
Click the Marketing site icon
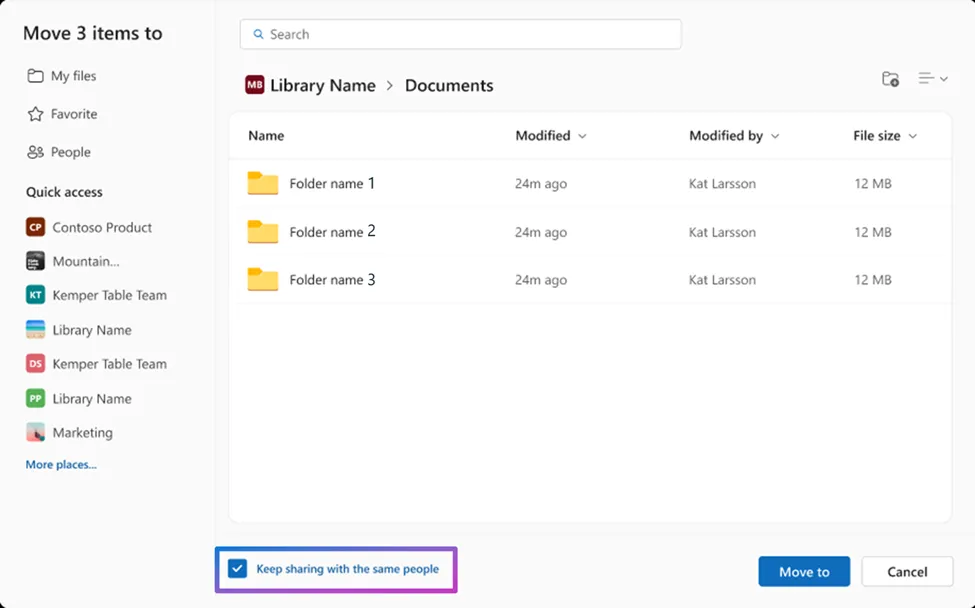[36, 433]
